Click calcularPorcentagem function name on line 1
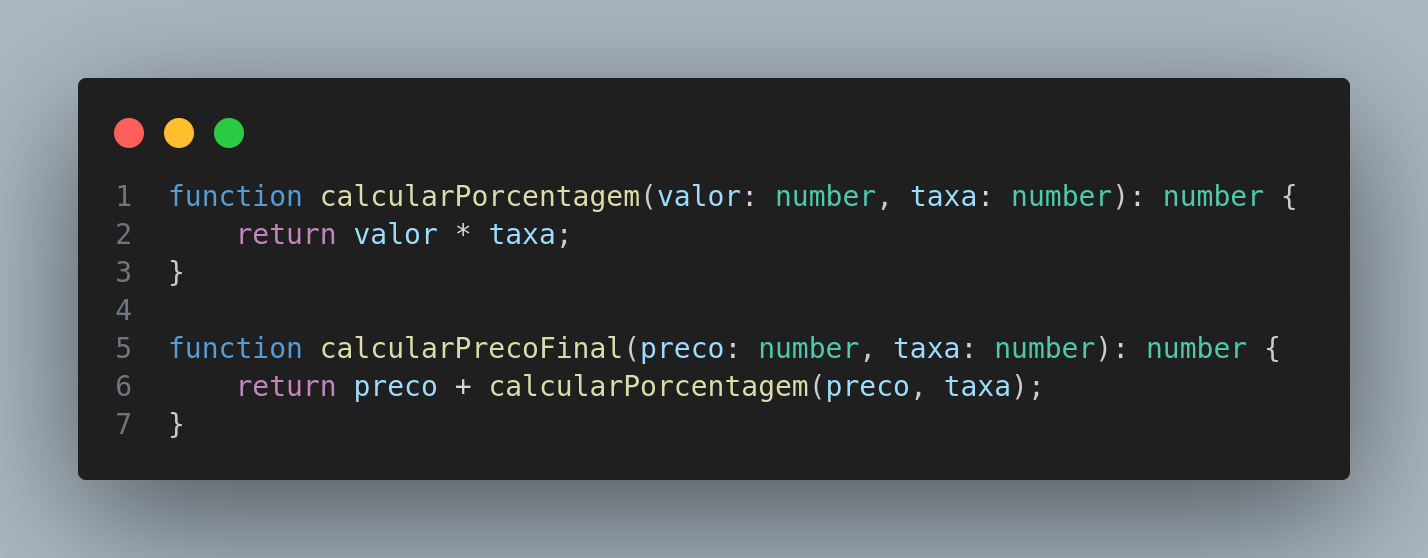The height and width of the screenshot is (558, 1428). 479,197
